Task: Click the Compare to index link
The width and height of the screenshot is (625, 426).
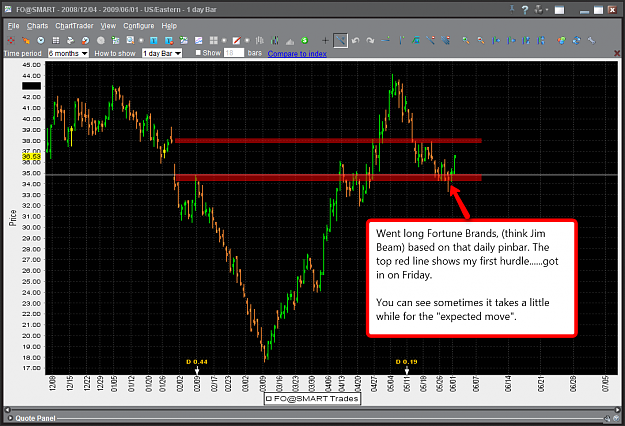Action: point(297,54)
